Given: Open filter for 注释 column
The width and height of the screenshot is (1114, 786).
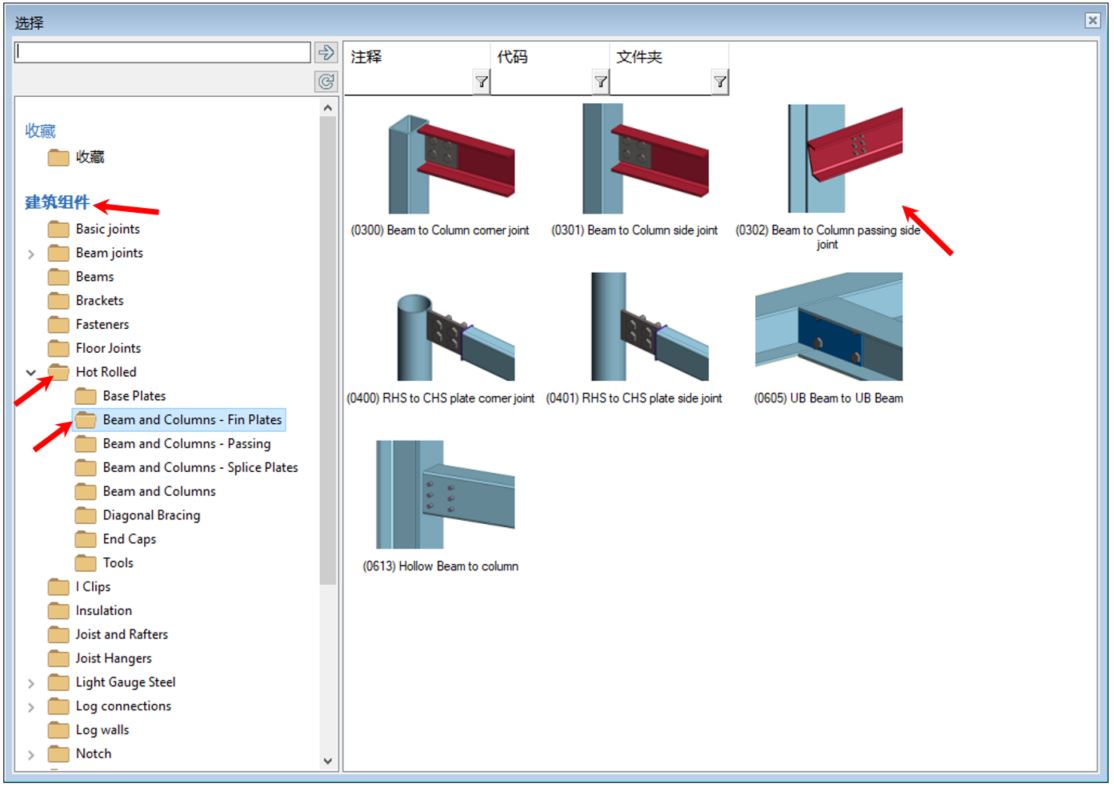Looking at the screenshot, I should tap(482, 82).
